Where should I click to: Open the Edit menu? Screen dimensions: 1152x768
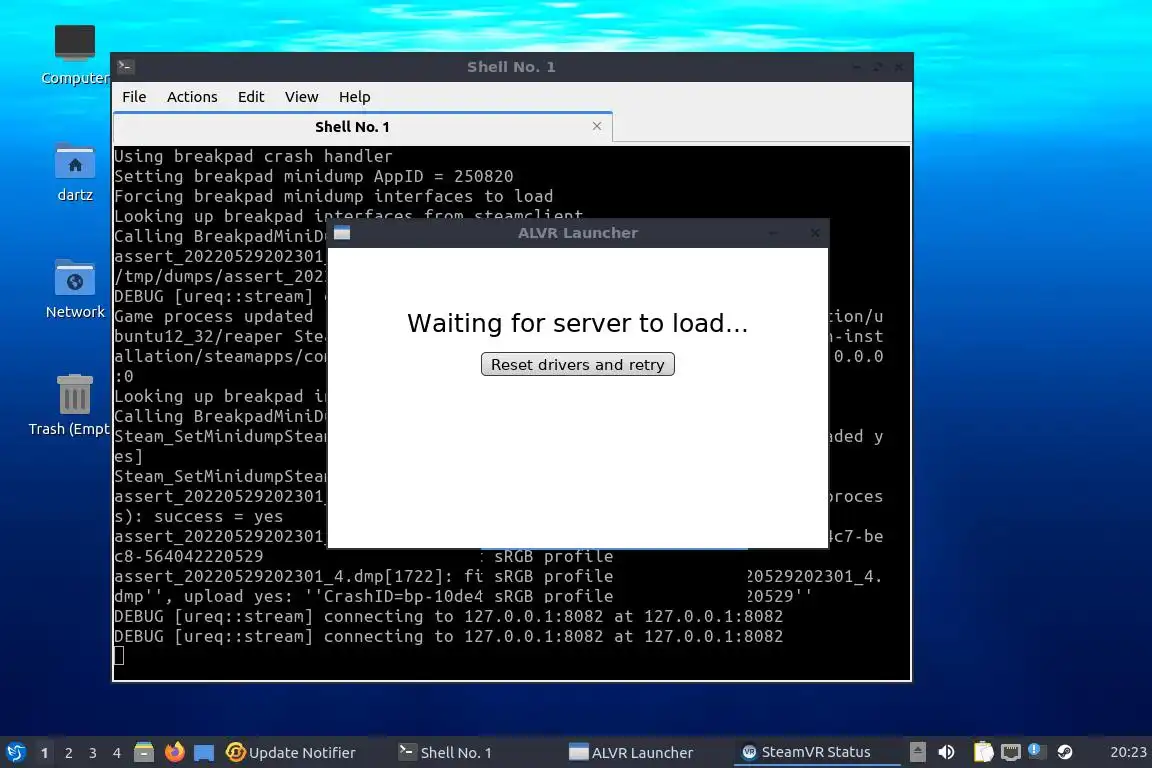point(251,97)
